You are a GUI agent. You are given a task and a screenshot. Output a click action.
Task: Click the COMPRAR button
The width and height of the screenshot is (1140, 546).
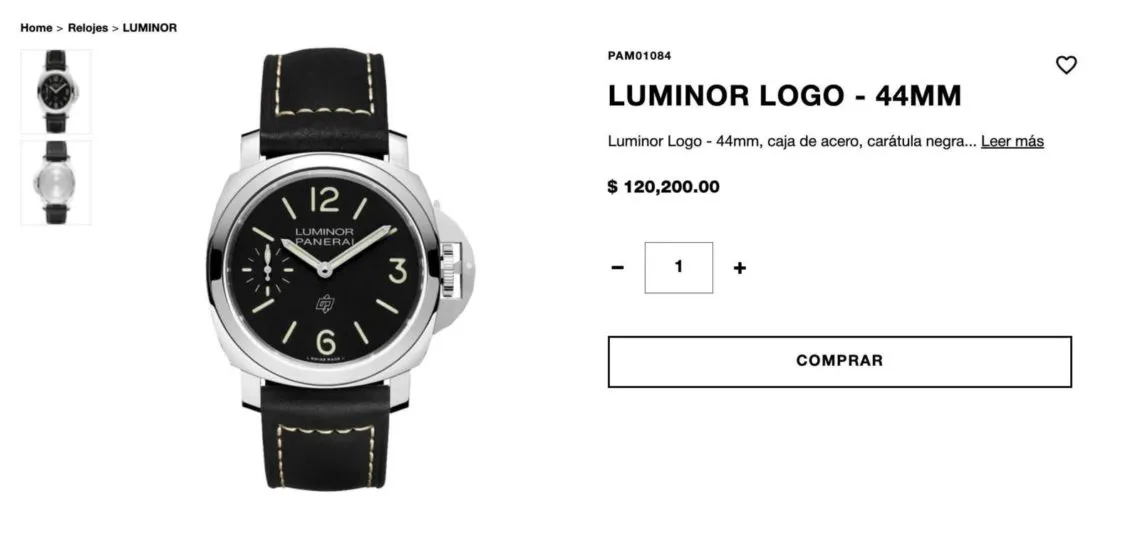[840, 361]
